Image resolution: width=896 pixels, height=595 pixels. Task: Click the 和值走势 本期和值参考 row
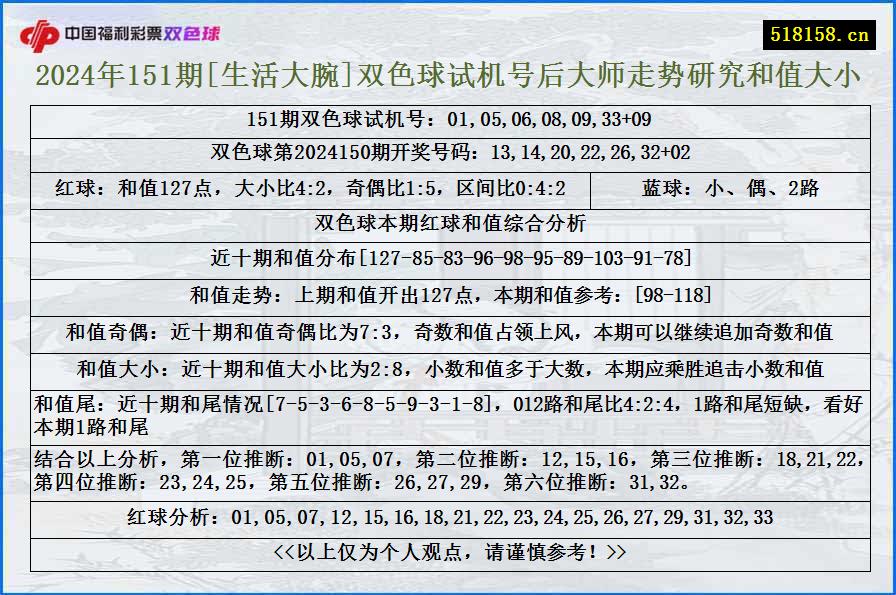447,293
